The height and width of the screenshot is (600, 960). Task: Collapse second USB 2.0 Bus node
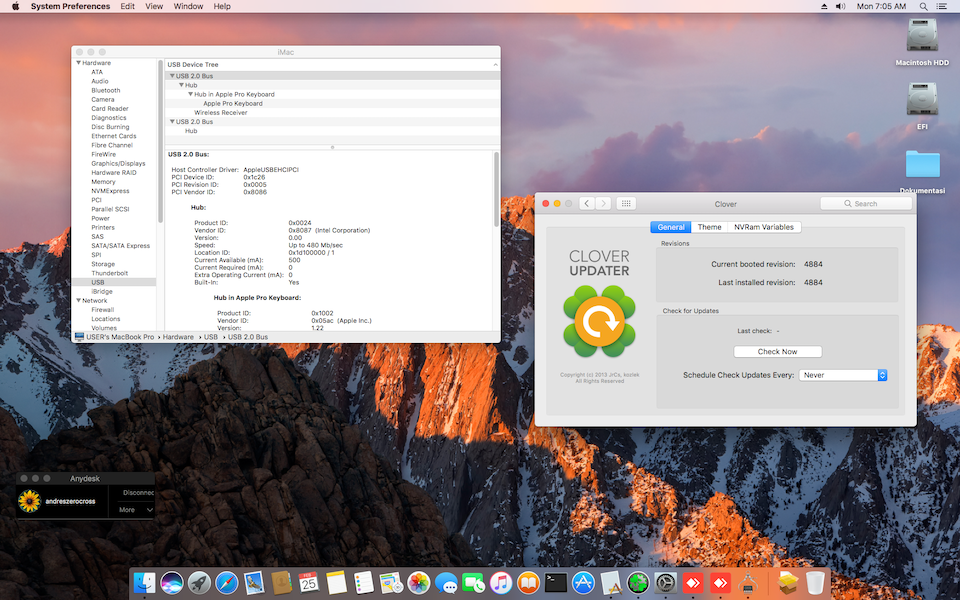coord(172,121)
